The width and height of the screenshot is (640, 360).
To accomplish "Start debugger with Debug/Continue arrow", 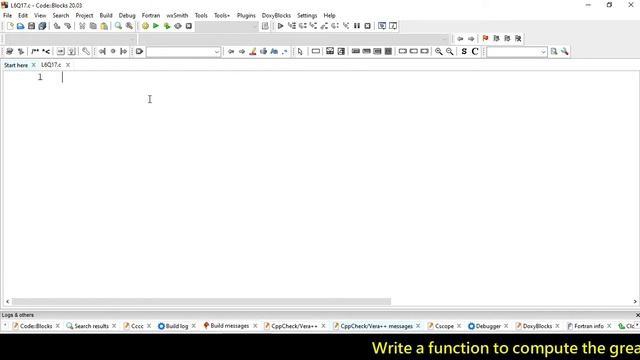I will coord(280,26).
